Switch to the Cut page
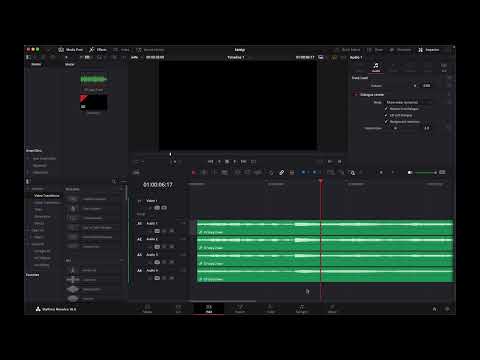Viewport: 480px width, 360px height. tap(178, 308)
